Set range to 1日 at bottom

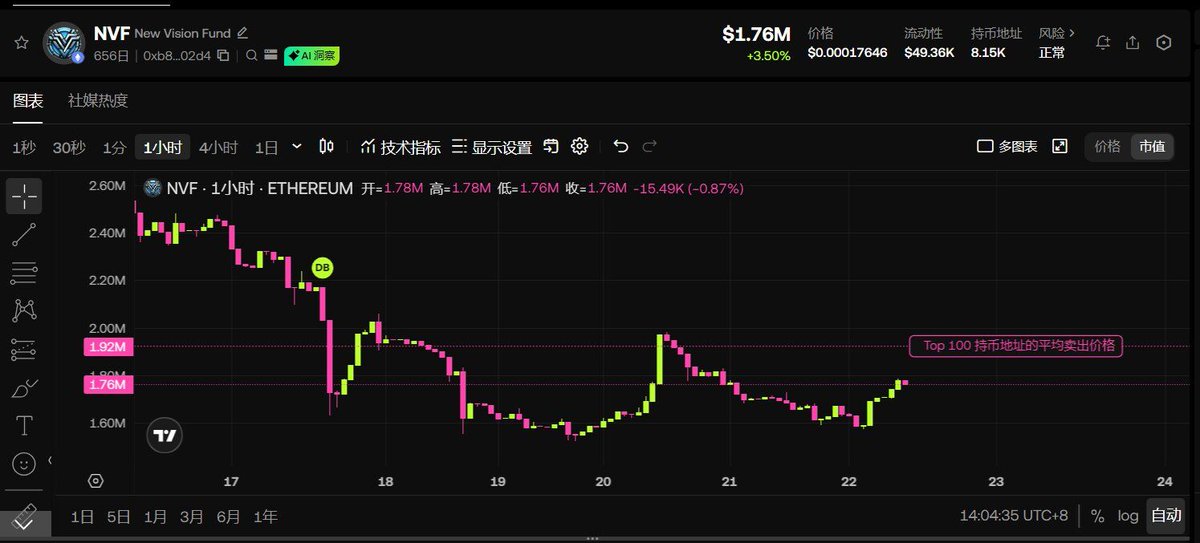tap(82, 517)
